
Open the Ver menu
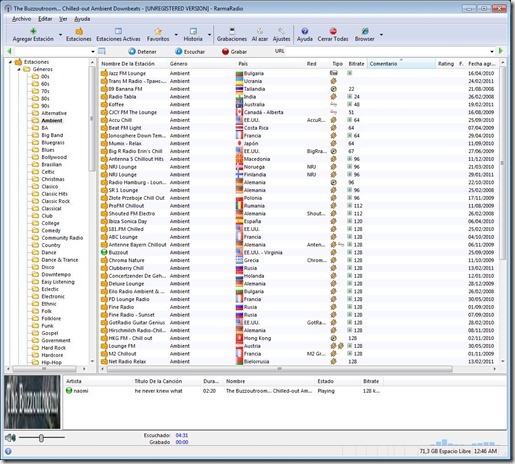click(x=63, y=19)
